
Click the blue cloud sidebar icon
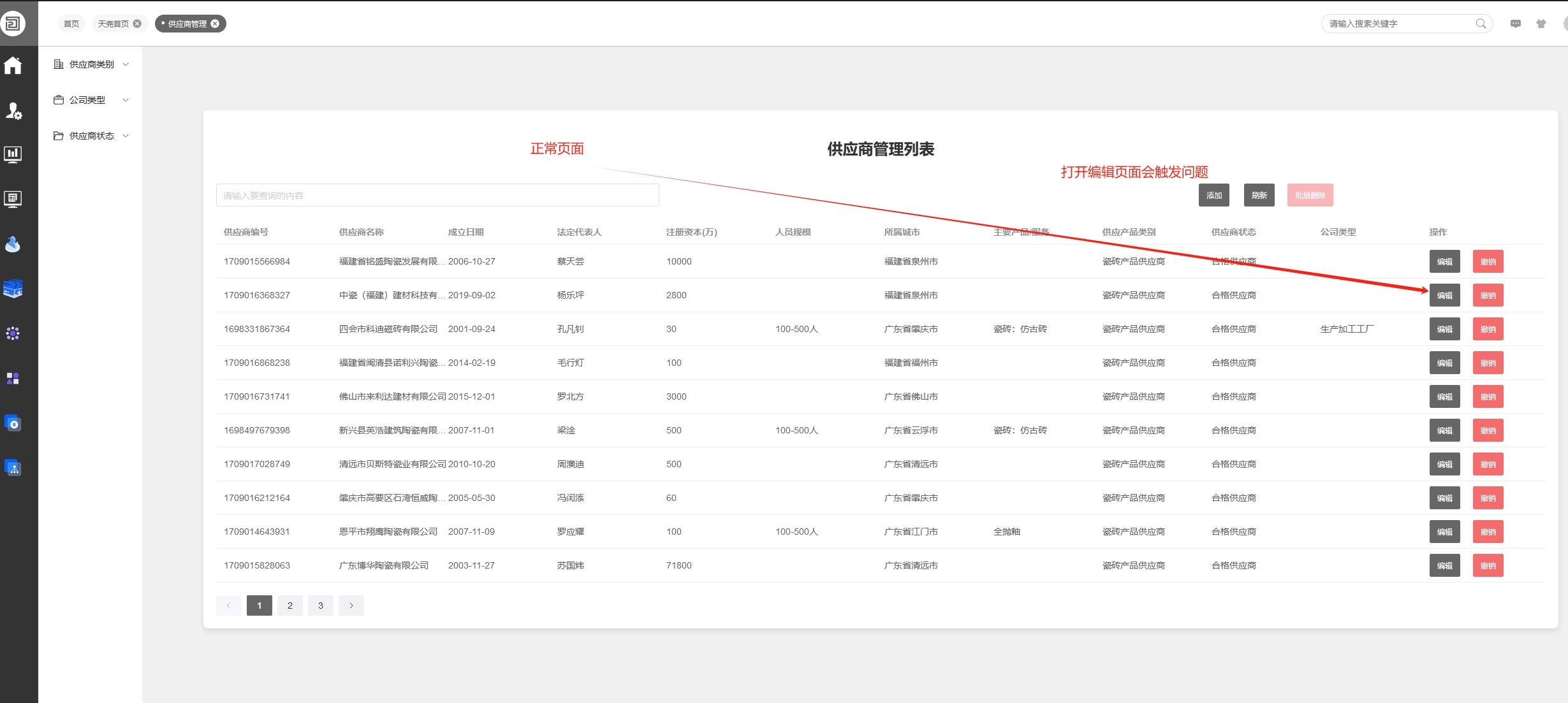[13, 244]
